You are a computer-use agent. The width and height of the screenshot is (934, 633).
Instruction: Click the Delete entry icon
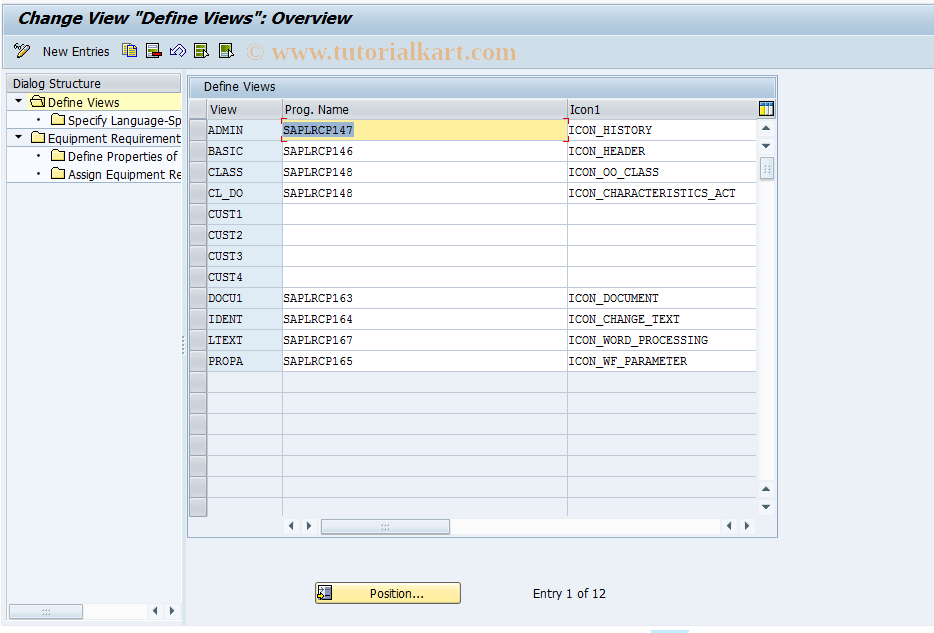tap(152, 50)
